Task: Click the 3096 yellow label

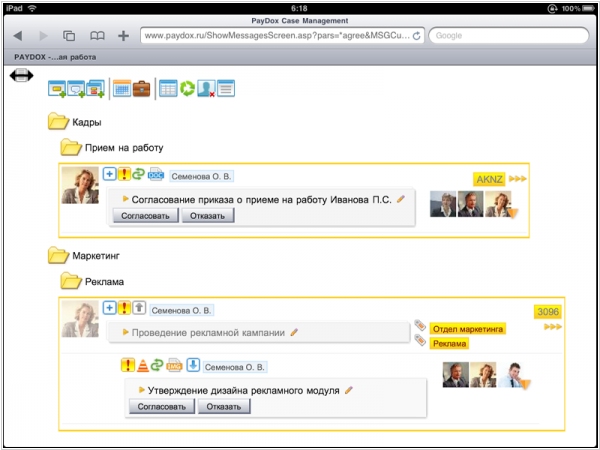Action: [548, 312]
